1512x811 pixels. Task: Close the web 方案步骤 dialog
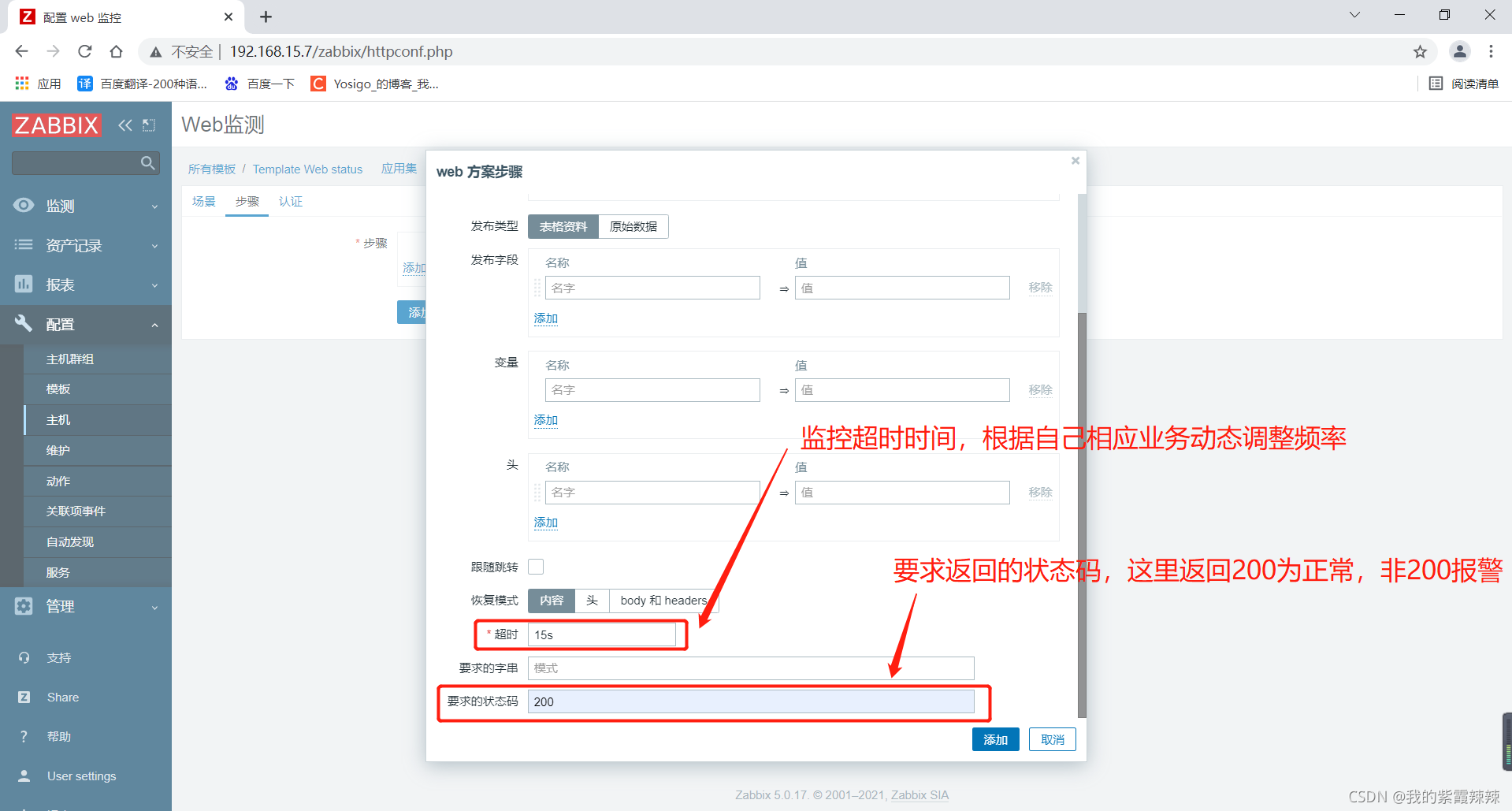[x=1075, y=161]
